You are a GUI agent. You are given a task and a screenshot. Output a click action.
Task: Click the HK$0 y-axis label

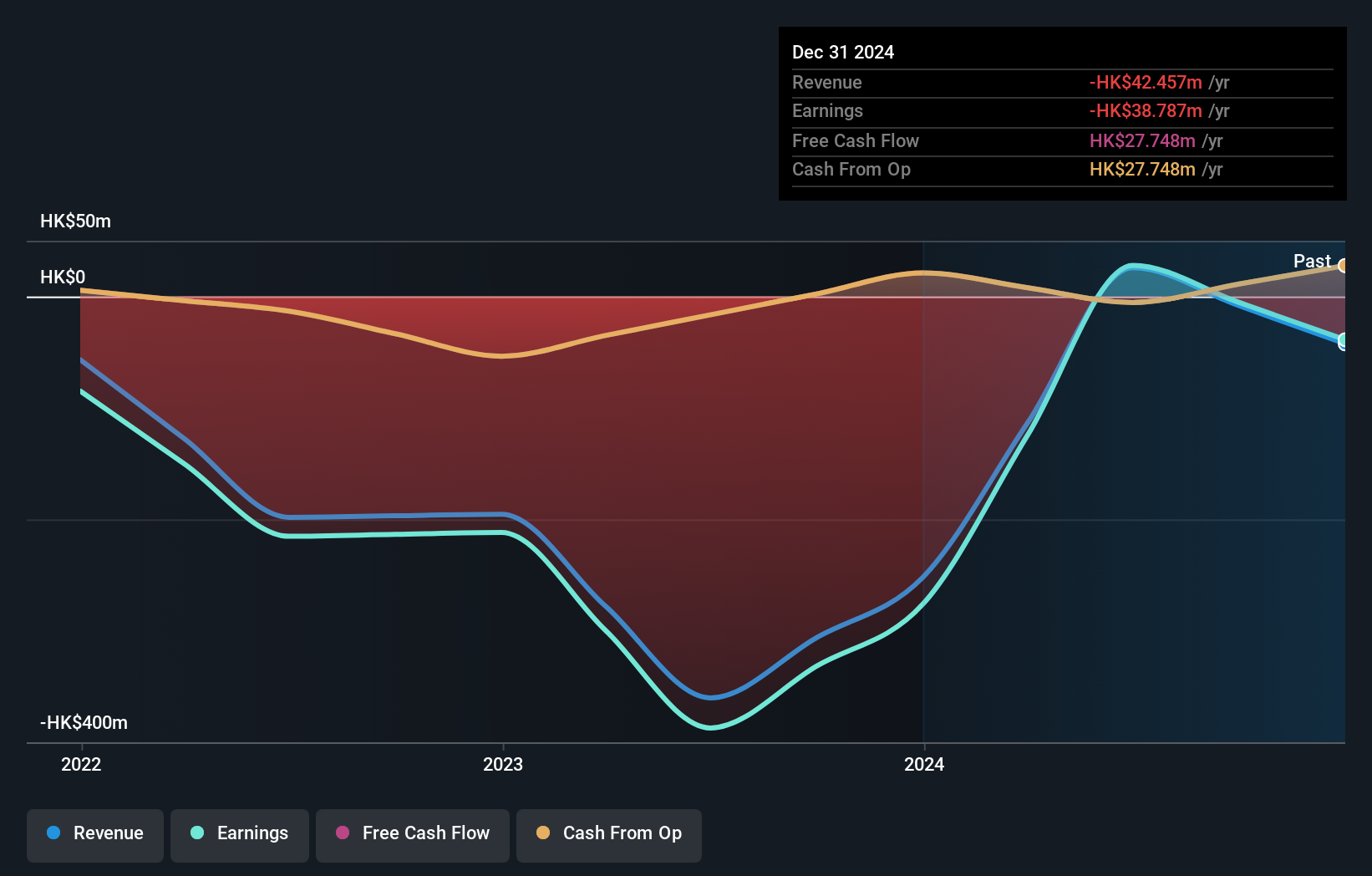pyautogui.click(x=63, y=277)
